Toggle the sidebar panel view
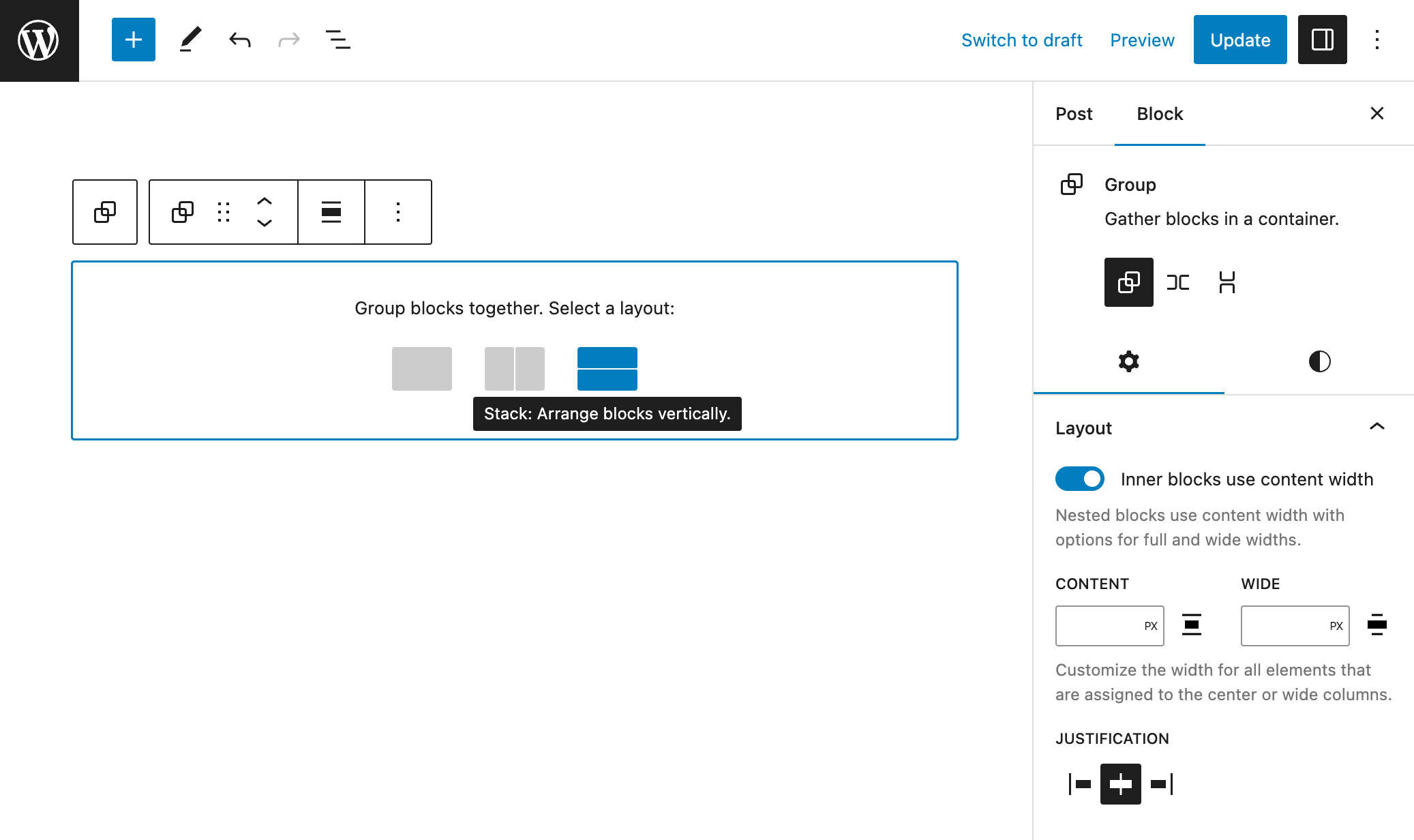Image resolution: width=1414 pixels, height=840 pixels. click(1322, 40)
